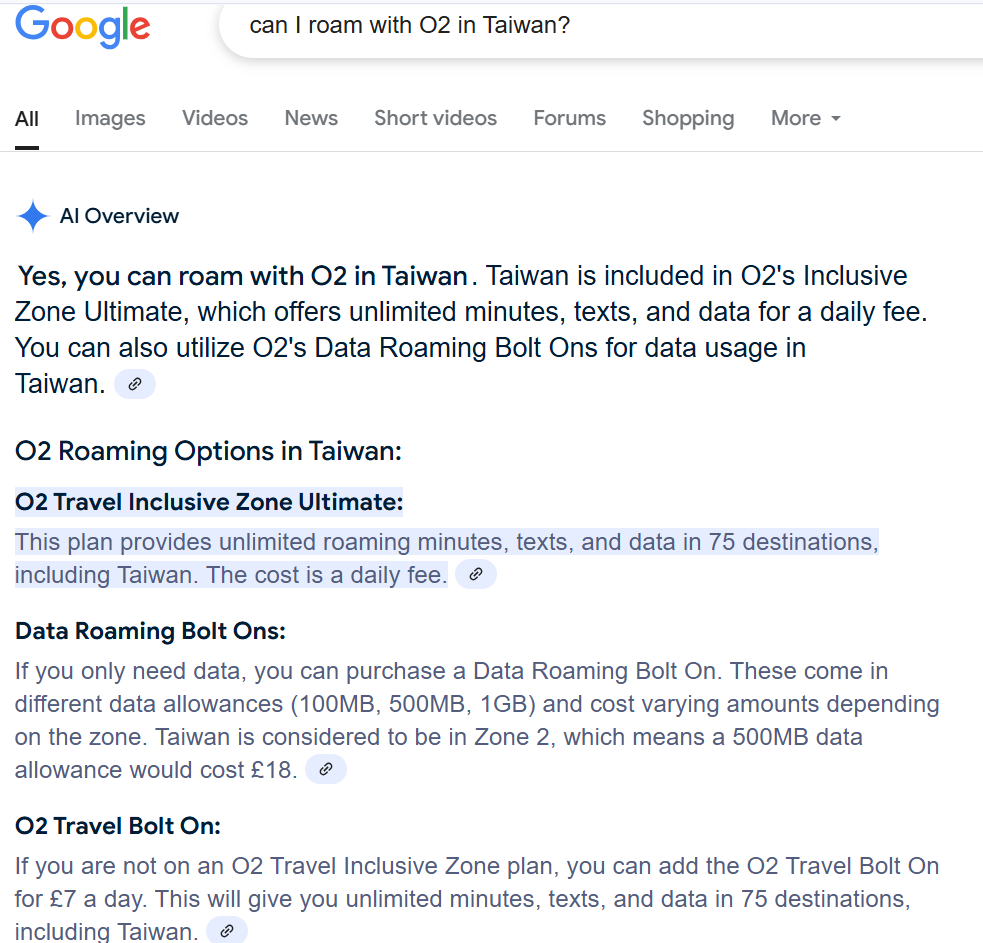Click the "Data Roaming Bolt Ons:" heading
Image resolution: width=983 pixels, height=943 pixels.
click(150, 631)
